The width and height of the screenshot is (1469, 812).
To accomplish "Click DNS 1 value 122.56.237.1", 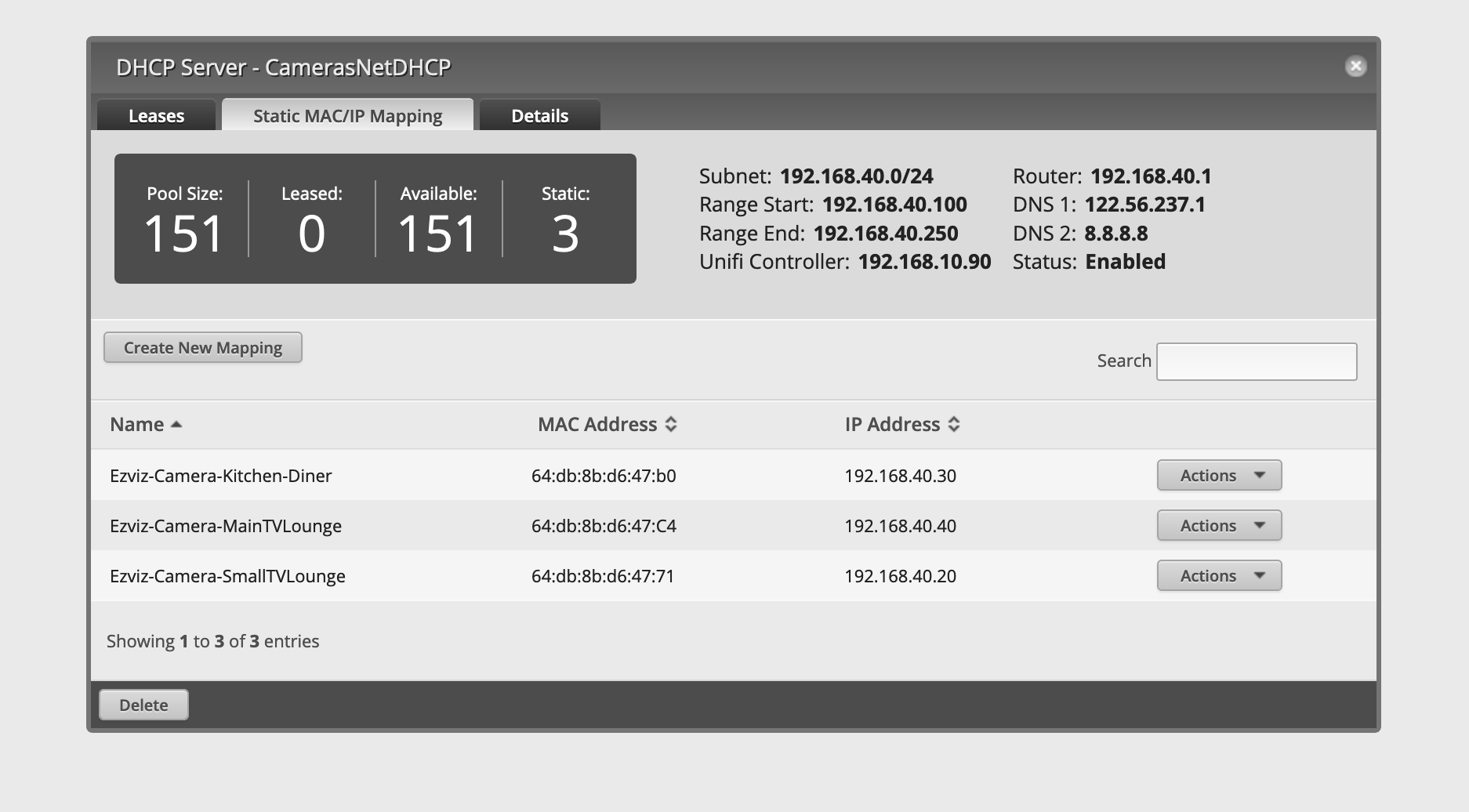I will [x=1145, y=205].
